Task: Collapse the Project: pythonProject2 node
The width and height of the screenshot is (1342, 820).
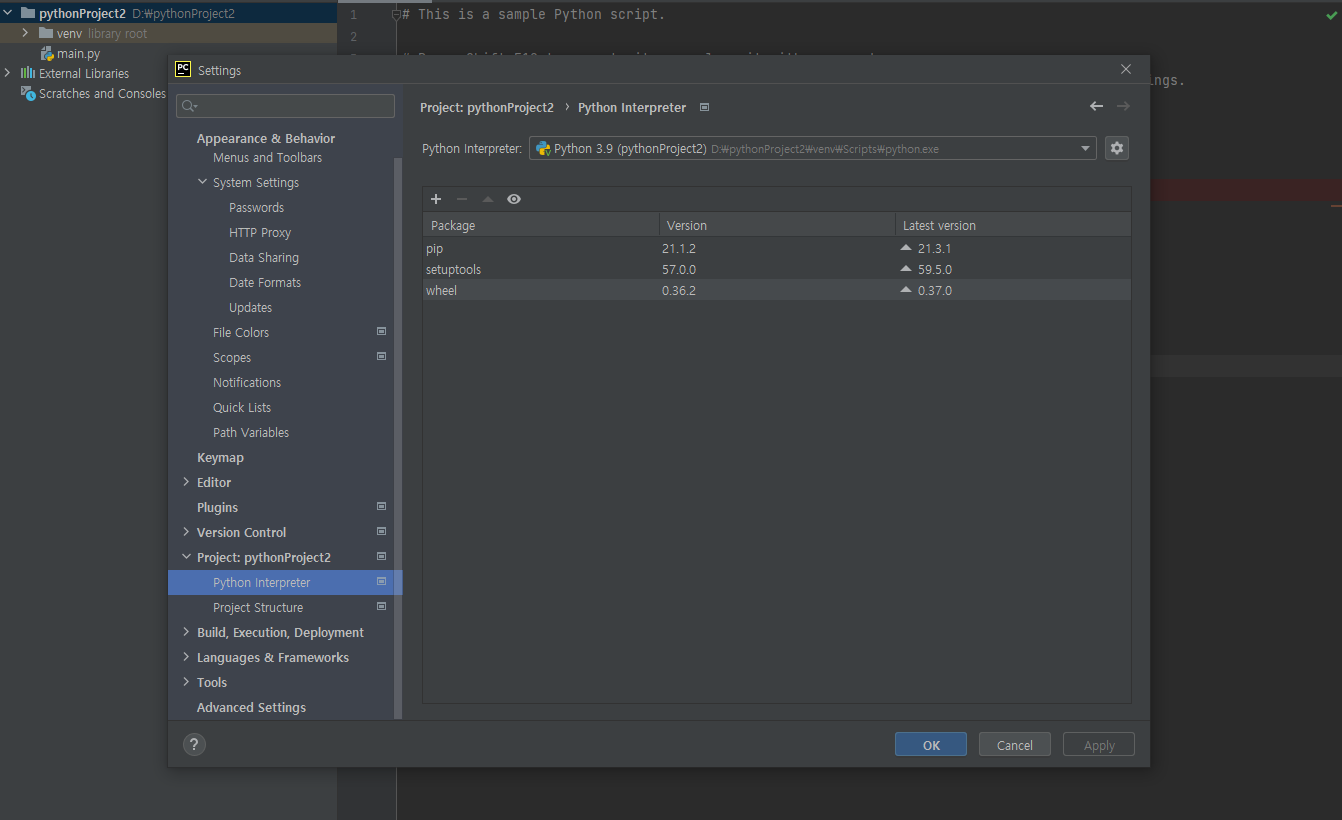Action: pos(186,557)
